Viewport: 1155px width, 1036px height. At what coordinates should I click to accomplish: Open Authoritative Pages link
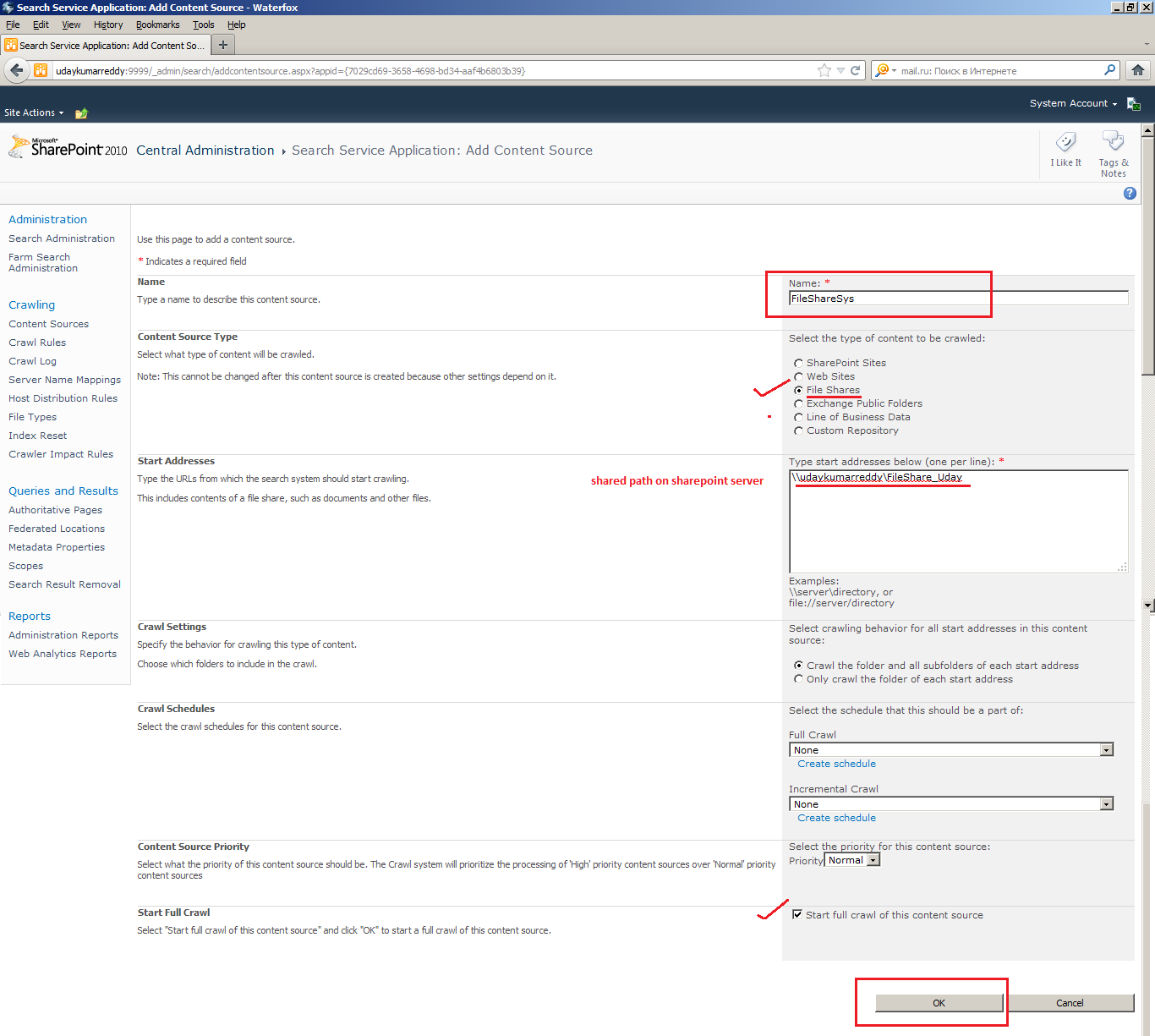point(55,510)
